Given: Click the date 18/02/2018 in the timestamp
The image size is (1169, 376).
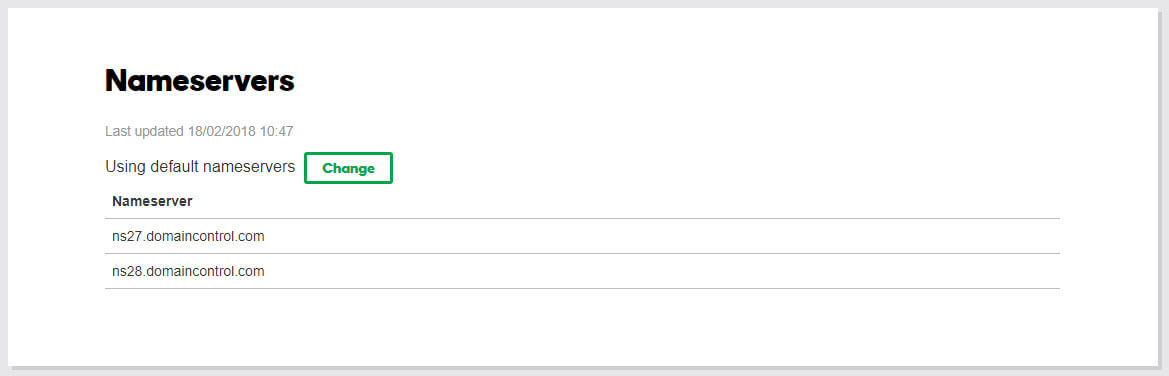Looking at the screenshot, I should (x=221, y=131).
